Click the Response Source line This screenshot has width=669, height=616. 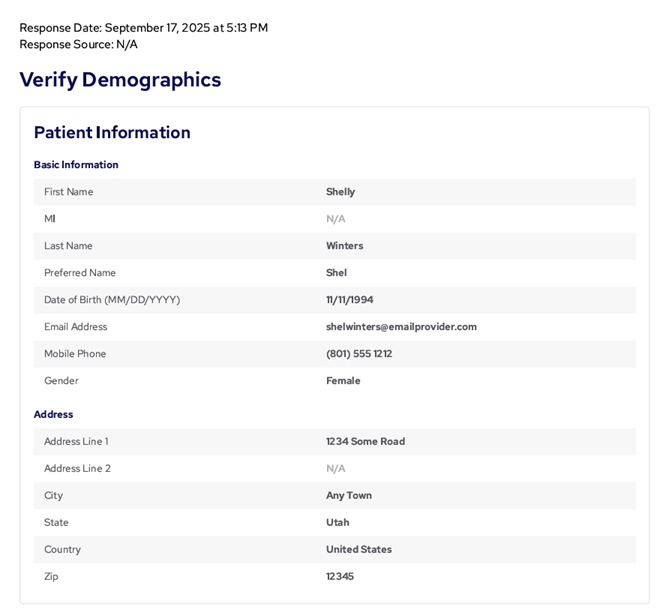[78, 45]
